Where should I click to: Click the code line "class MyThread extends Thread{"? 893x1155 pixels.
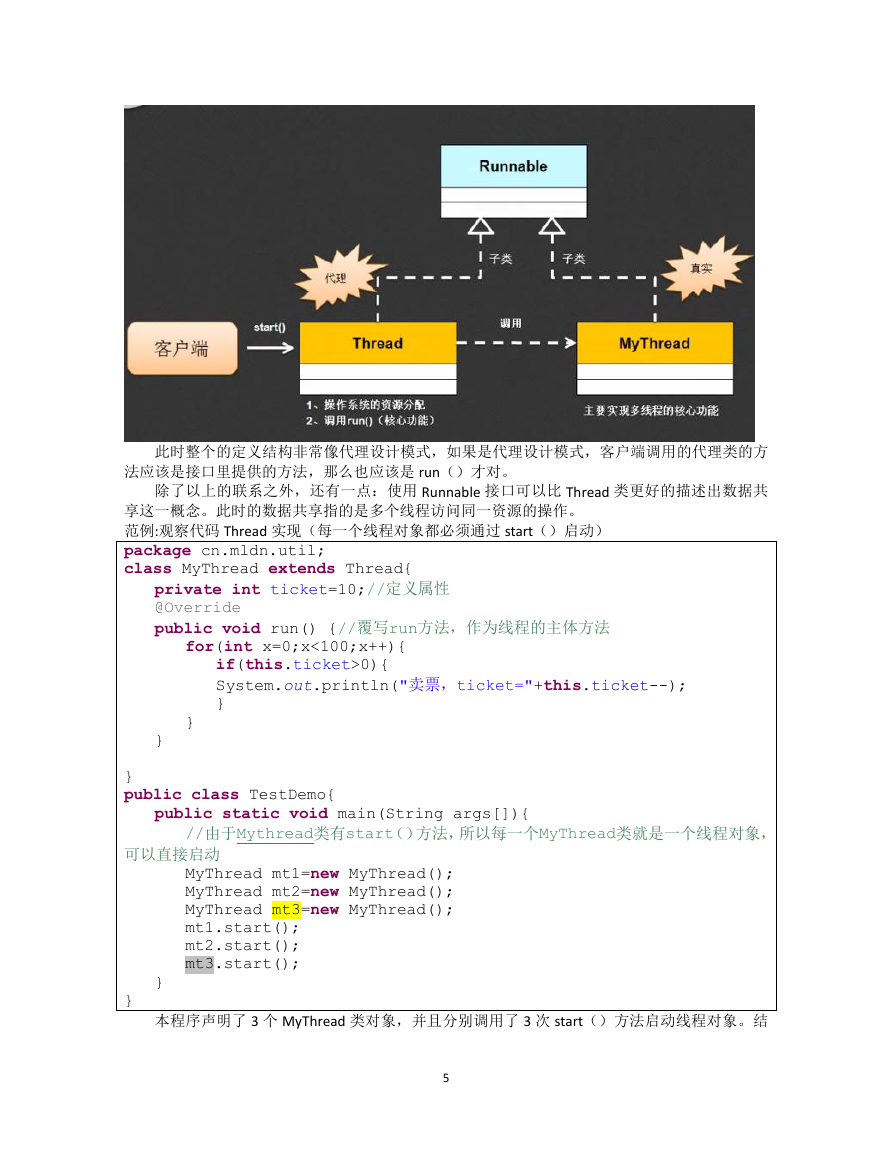pos(267,569)
